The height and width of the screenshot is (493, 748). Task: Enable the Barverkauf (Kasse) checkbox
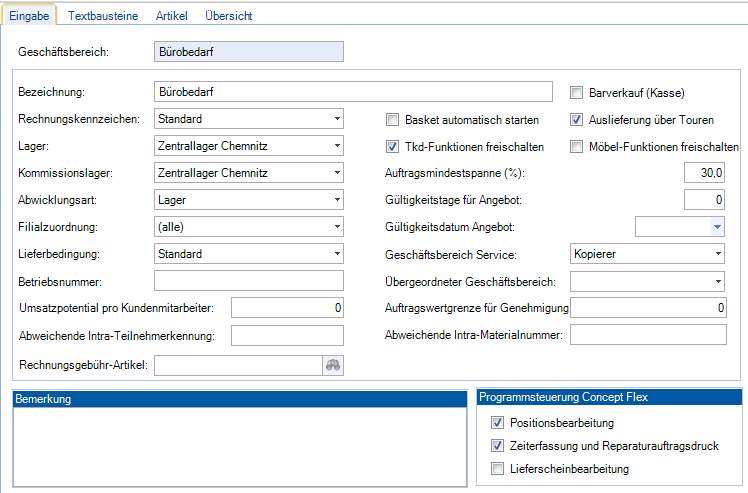577,93
